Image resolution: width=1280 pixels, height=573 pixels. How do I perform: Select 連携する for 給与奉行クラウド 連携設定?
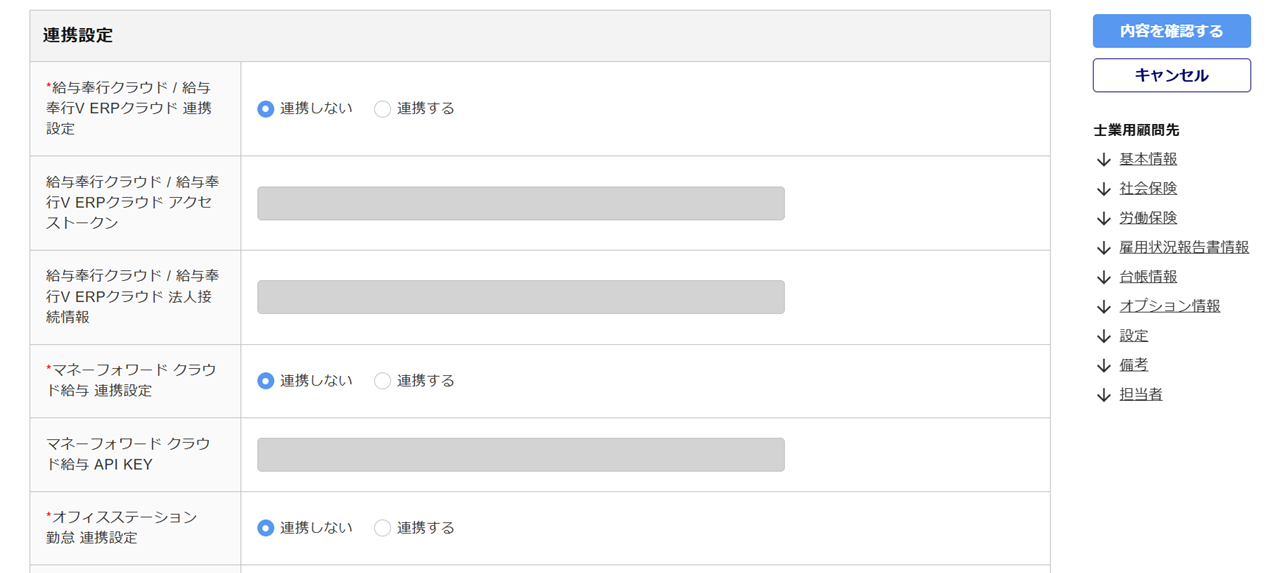[382, 109]
